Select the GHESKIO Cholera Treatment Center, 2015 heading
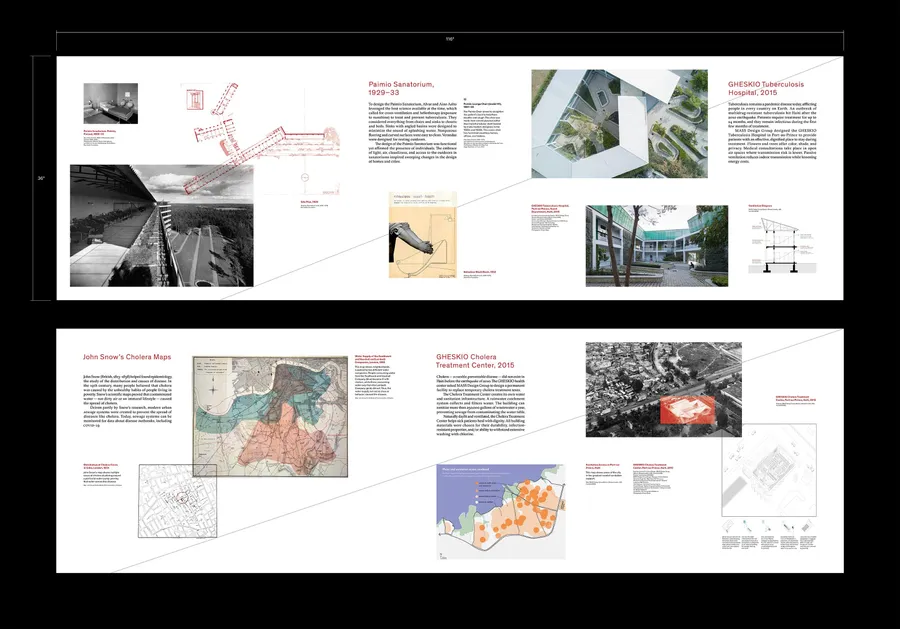The height and width of the screenshot is (629, 900). coord(478,361)
